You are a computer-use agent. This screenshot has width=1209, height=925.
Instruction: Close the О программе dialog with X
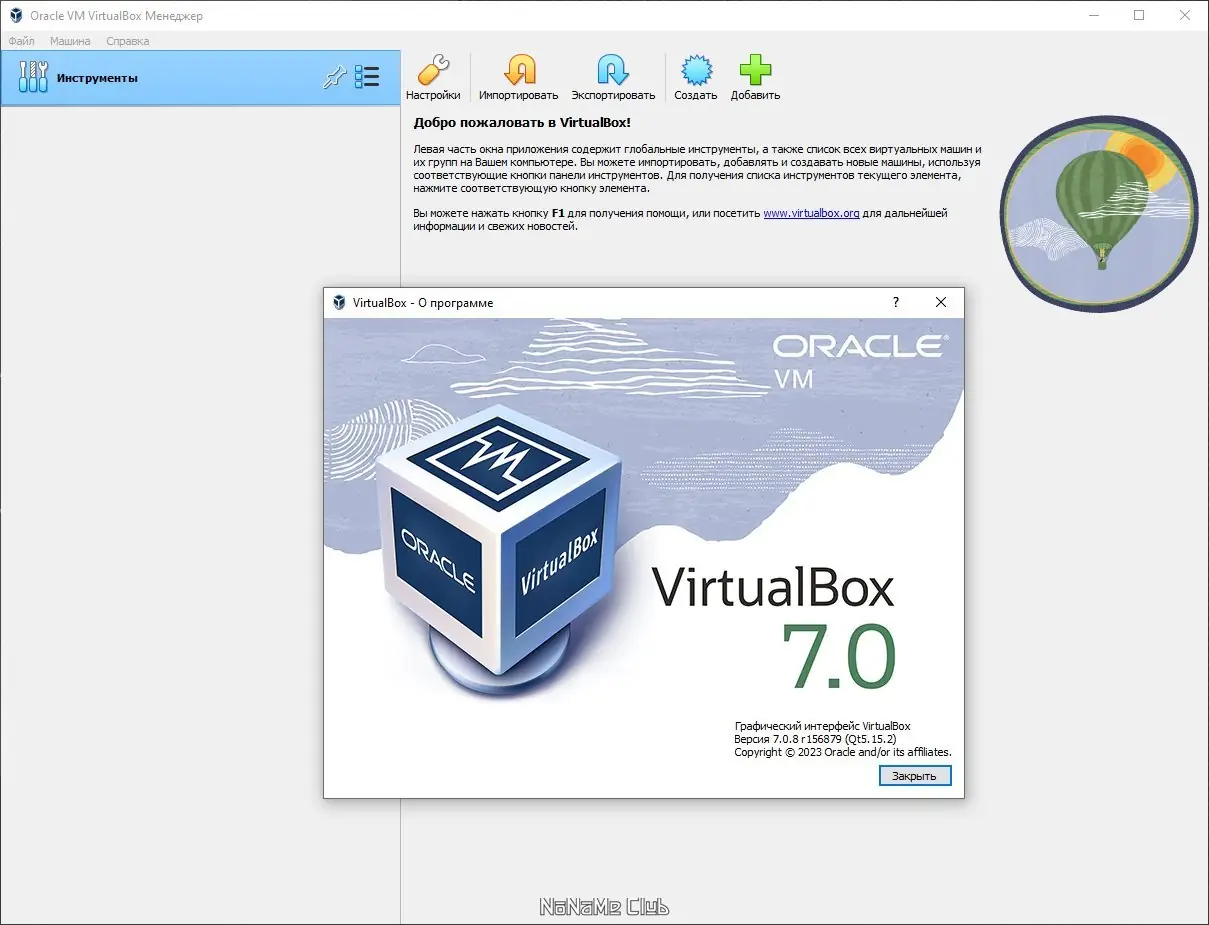coord(940,302)
